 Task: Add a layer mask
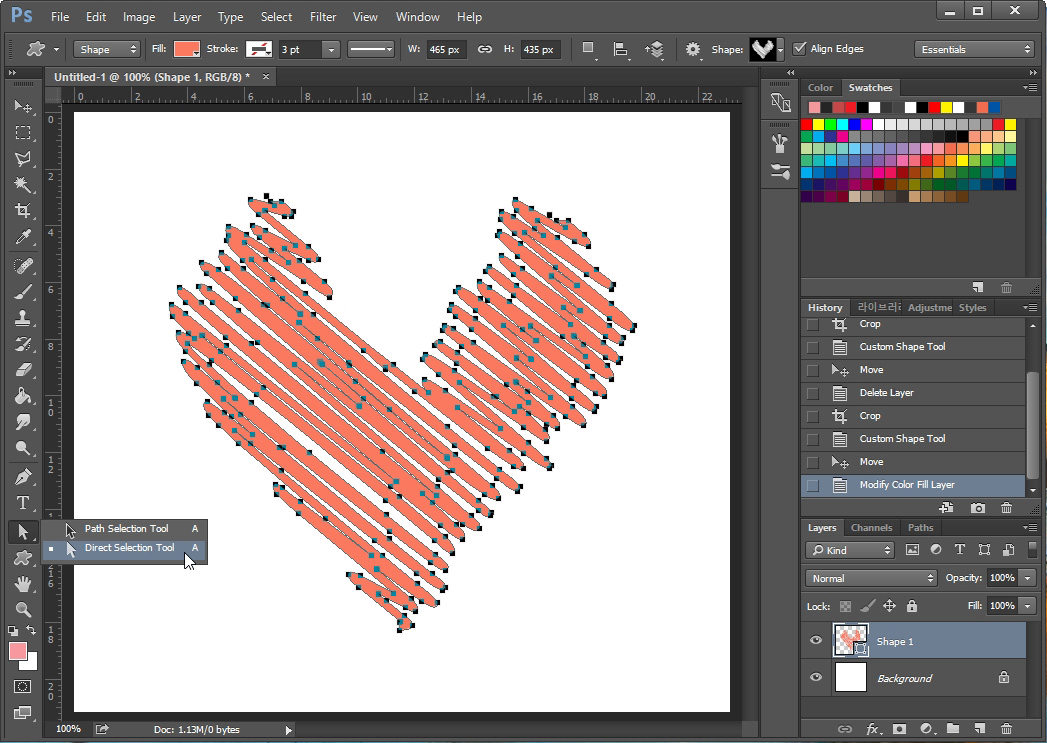coord(899,729)
